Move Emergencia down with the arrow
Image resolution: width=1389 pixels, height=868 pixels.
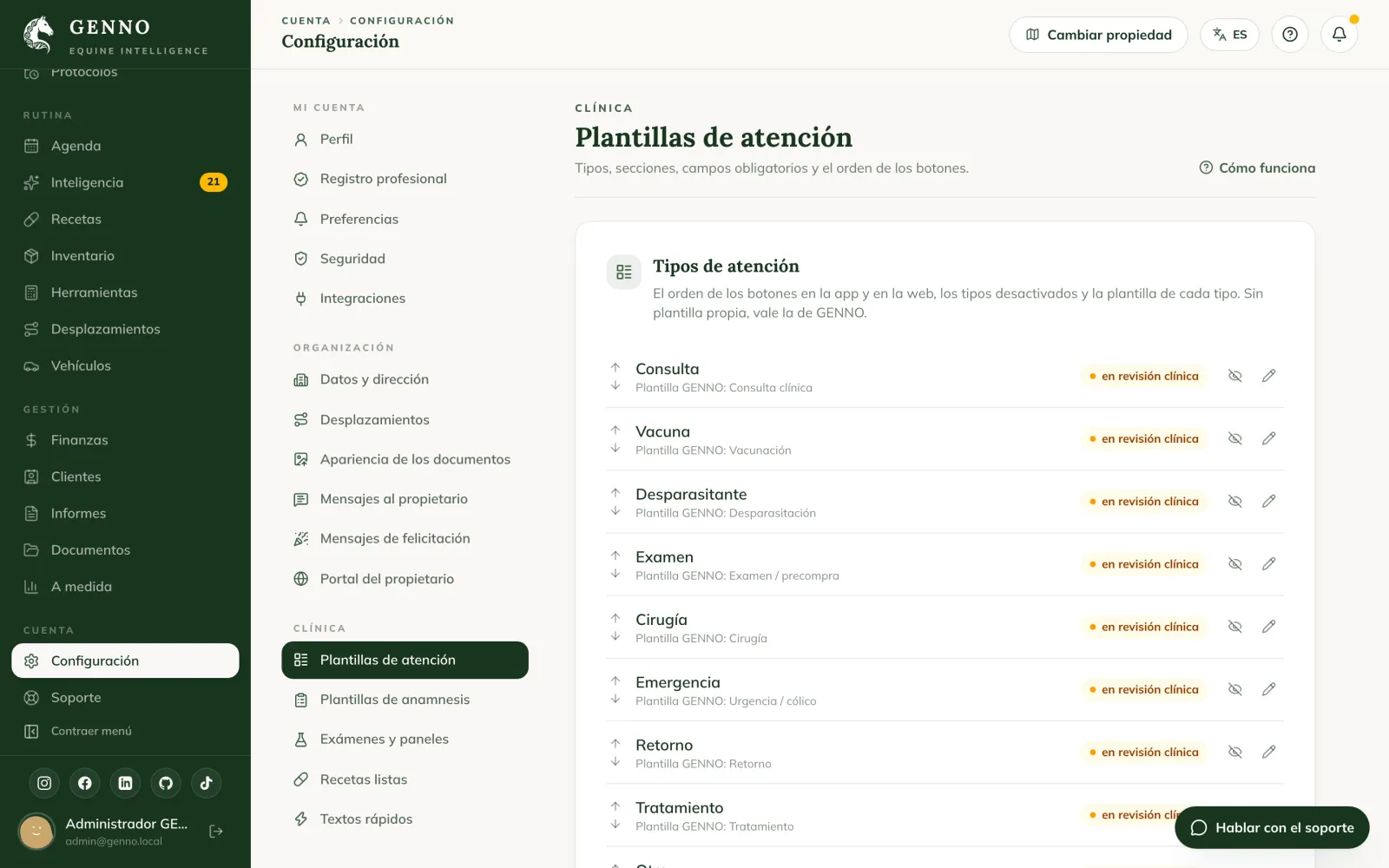click(x=616, y=700)
